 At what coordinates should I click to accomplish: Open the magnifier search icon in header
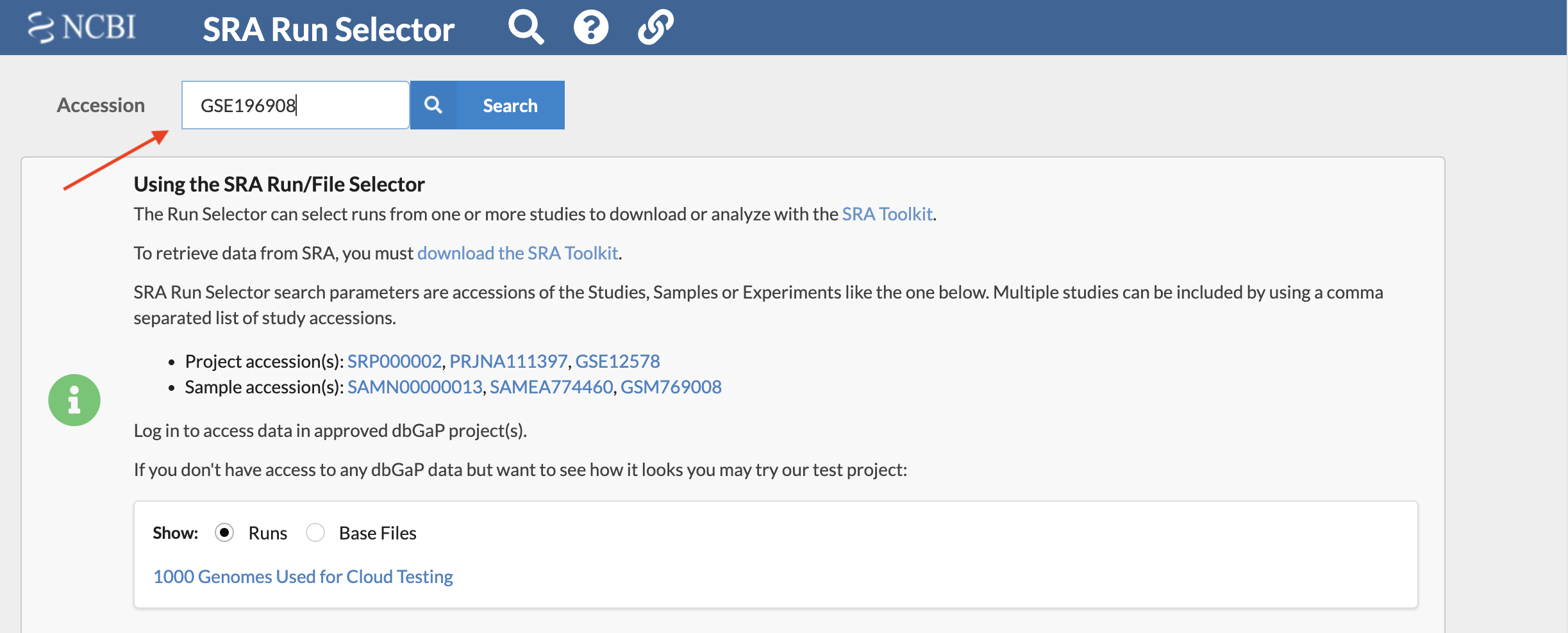point(526,27)
